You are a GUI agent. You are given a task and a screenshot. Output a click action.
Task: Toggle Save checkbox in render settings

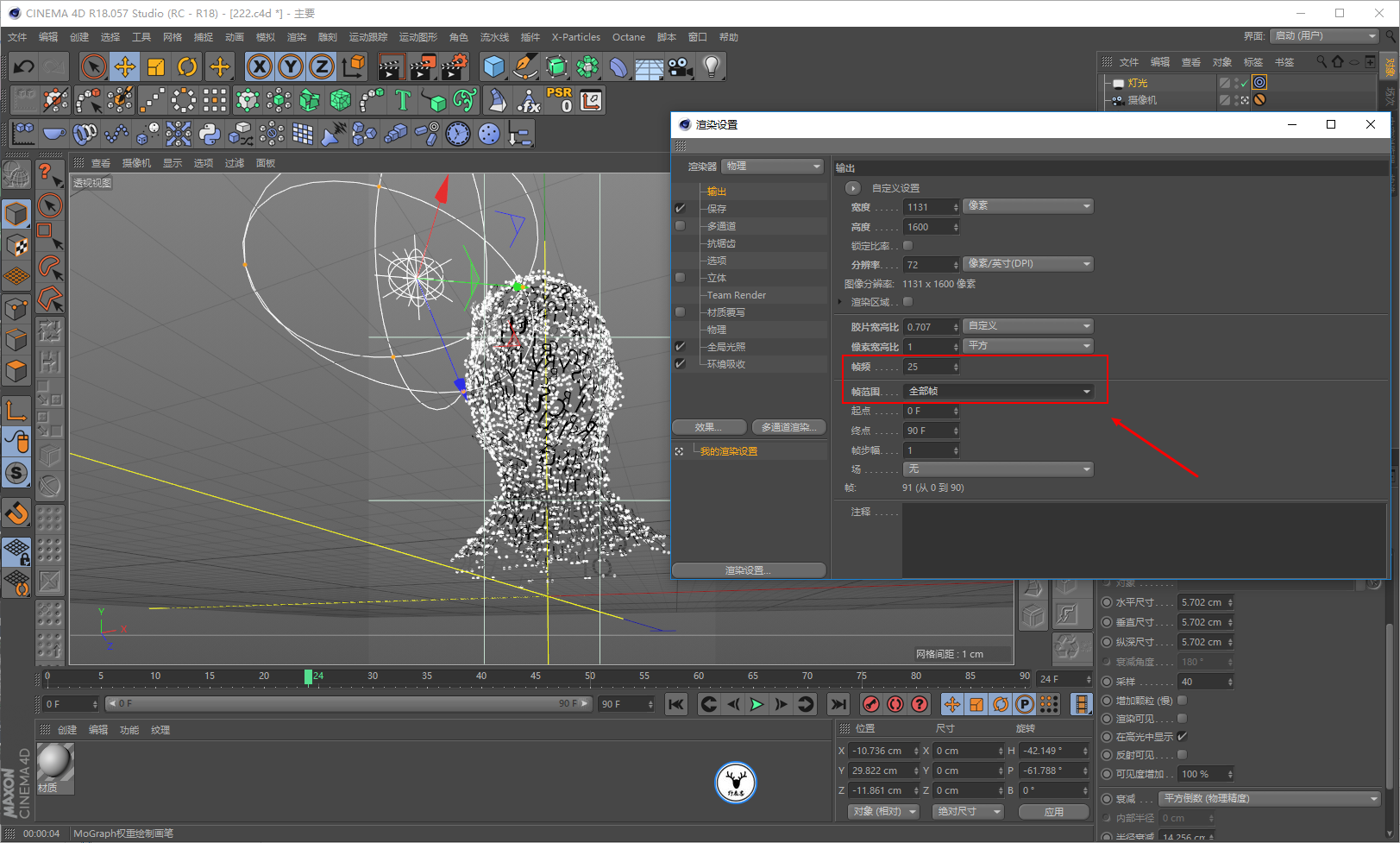[680, 209]
